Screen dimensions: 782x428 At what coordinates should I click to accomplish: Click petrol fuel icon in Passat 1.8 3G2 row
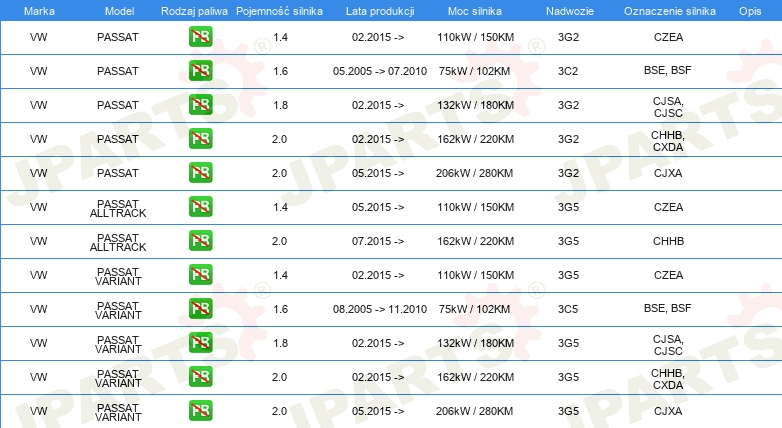pos(200,105)
